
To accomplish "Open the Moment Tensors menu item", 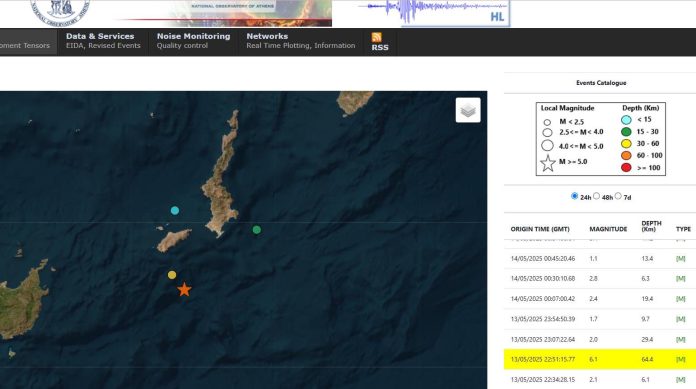I will [x=25, y=45].
